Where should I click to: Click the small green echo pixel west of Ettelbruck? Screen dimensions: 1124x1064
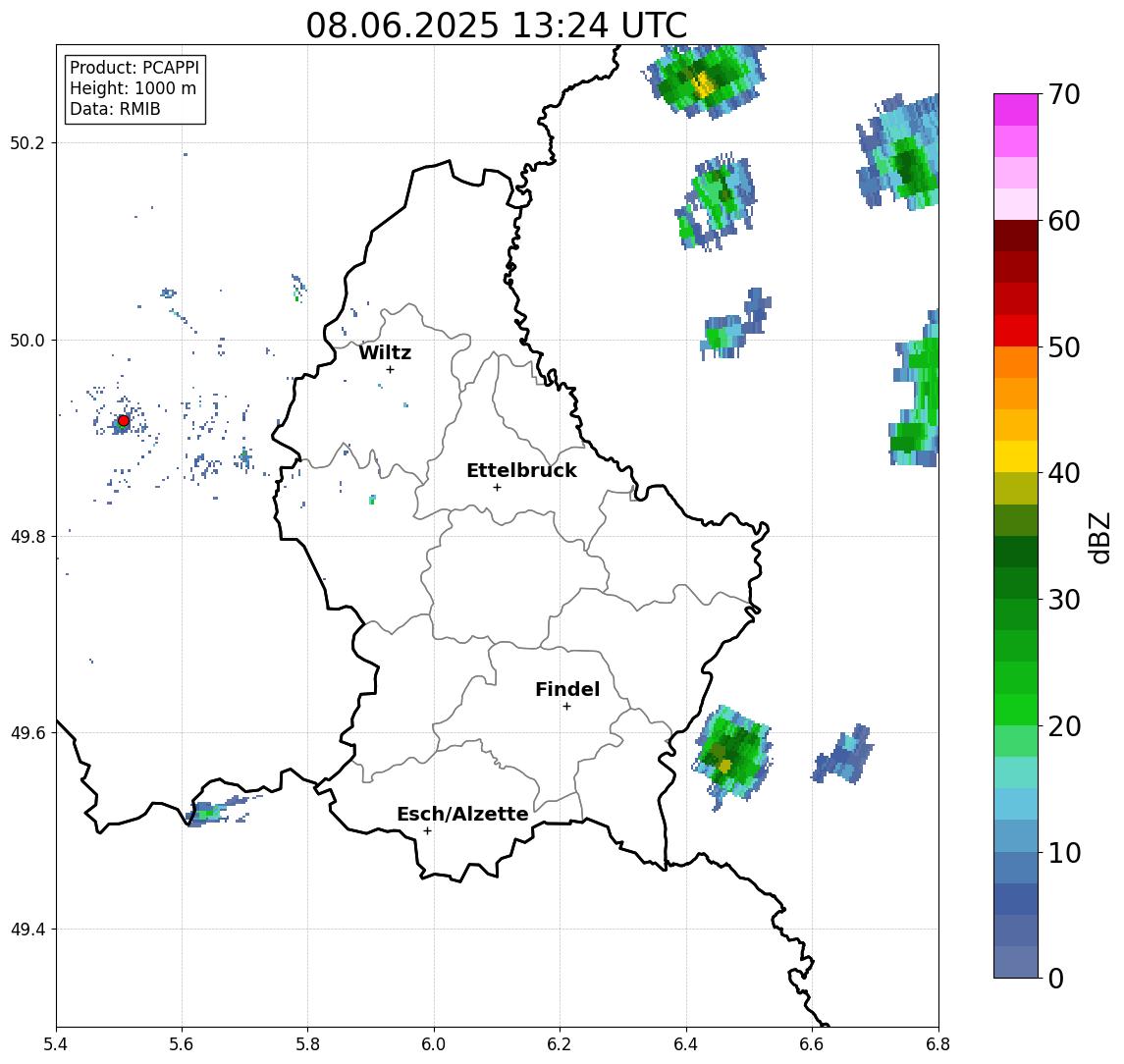tap(372, 500)
